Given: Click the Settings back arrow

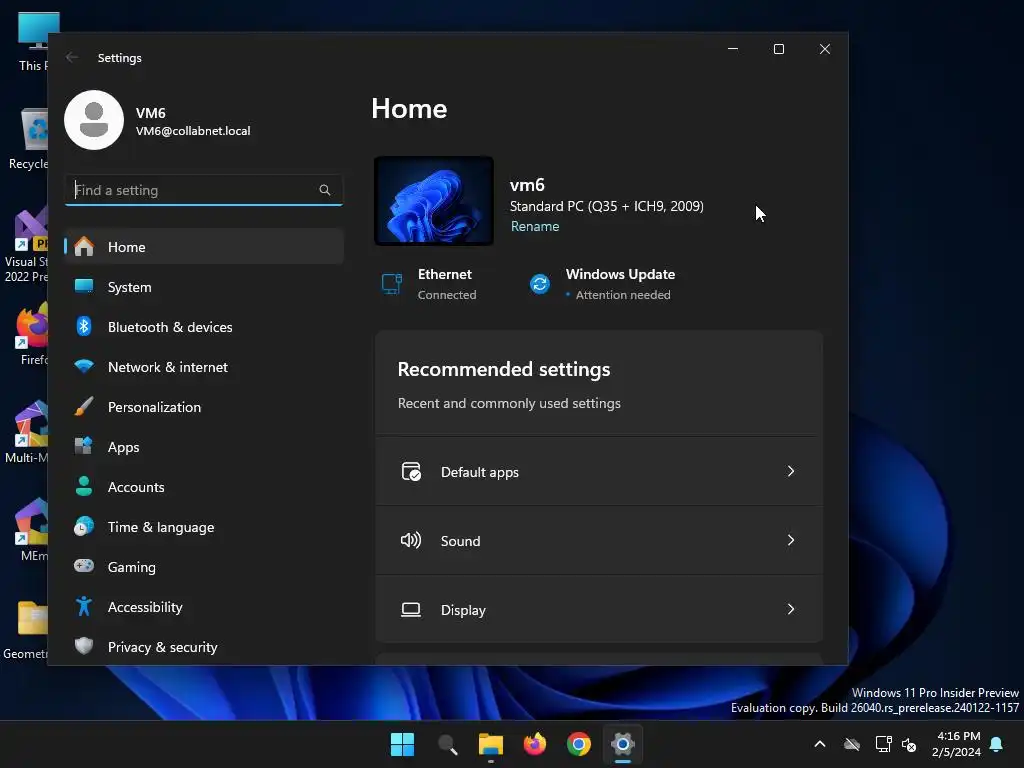Looking at the screenshot, I should pos(72,57).
